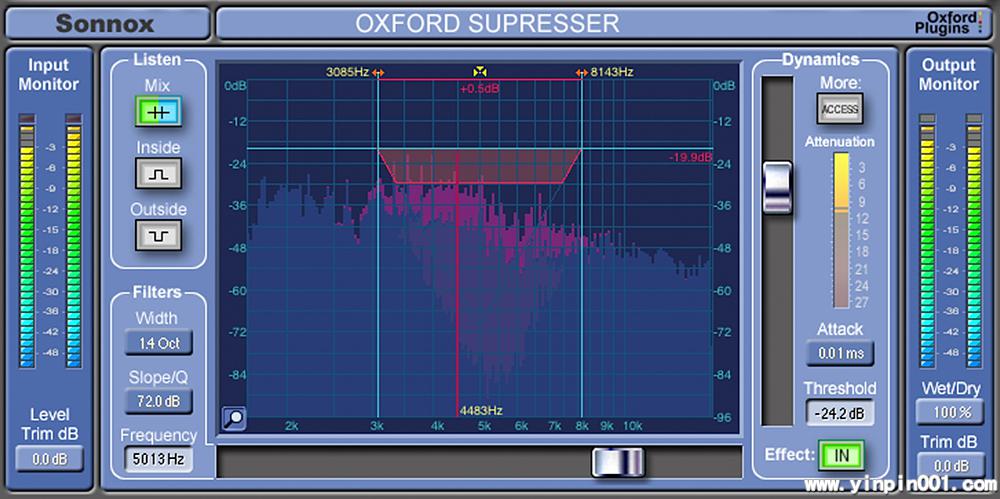The width and height of the screenshot is (1000, 499).
Task: Select the Mix listen mode button
Action: pos(158,113)
